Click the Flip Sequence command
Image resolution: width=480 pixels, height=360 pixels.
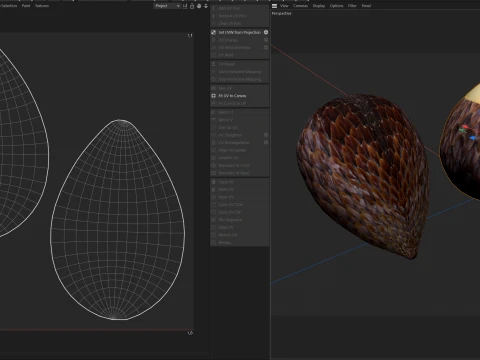coord(239,220)
